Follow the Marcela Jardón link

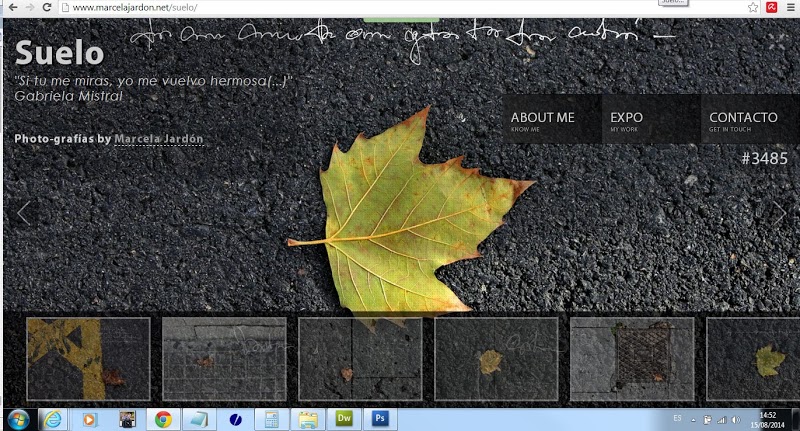coord(159,139)
